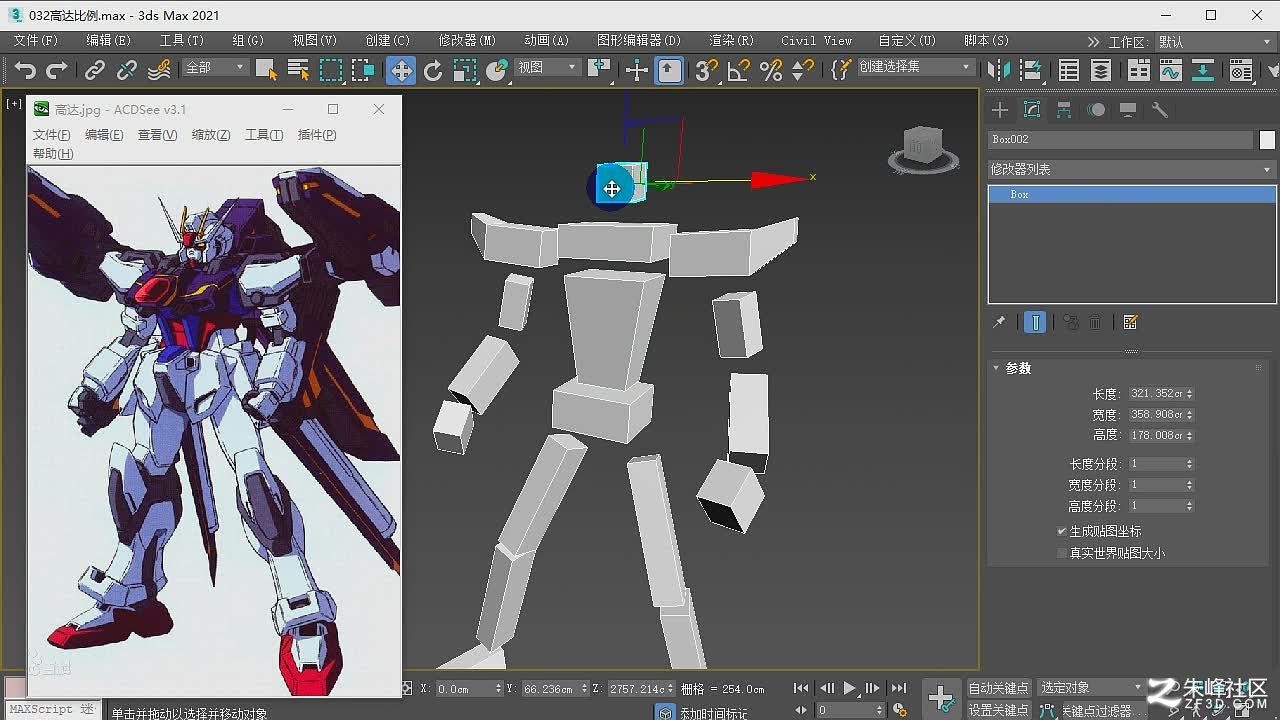1280x720 pixels.
Task: Activate the Select and Scale tool
Action: [465, 70]
